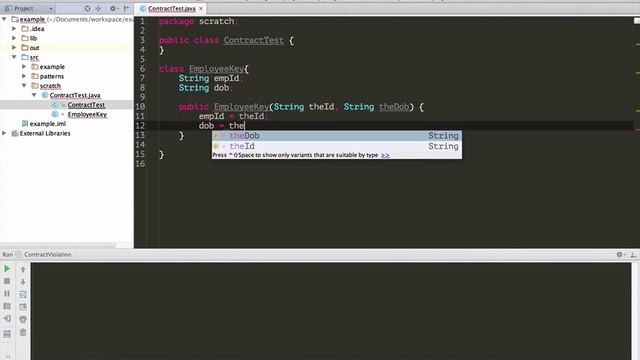The image size is (640, 360).
Task: Choose theDob completion suggestion
Action: point(337,136)
